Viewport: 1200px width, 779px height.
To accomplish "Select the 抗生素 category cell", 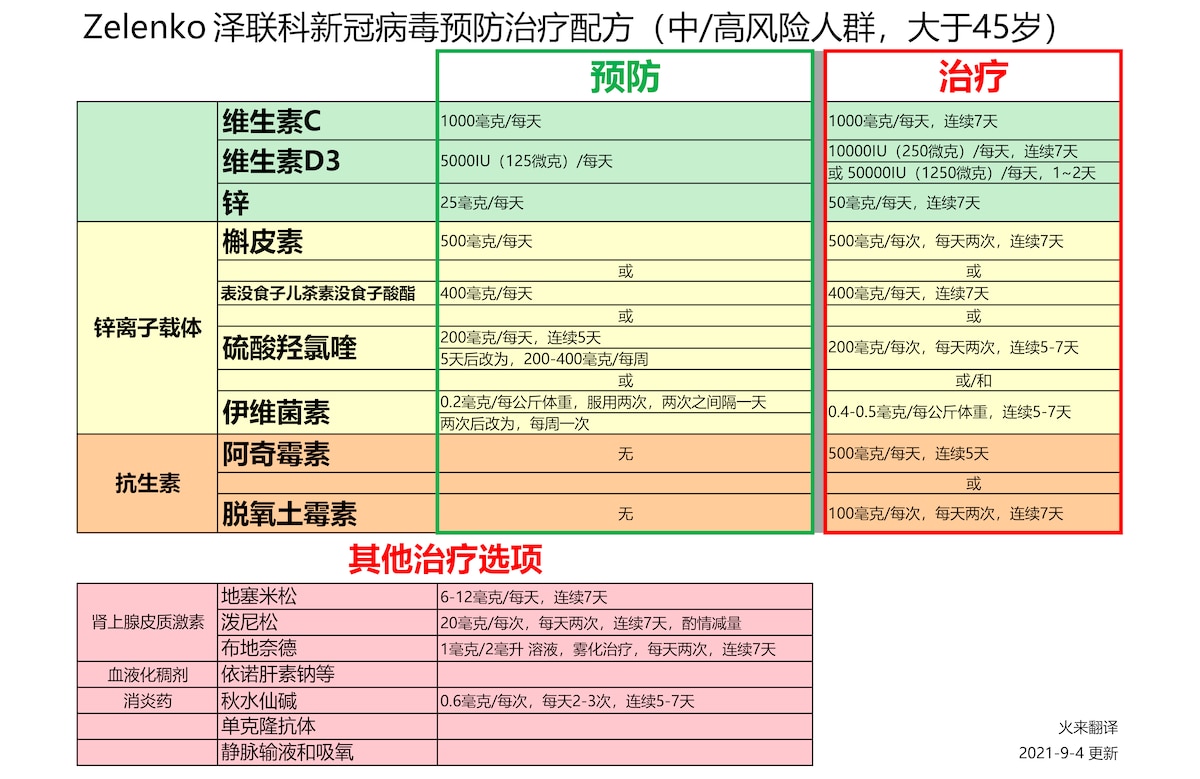I will point(147,484).
